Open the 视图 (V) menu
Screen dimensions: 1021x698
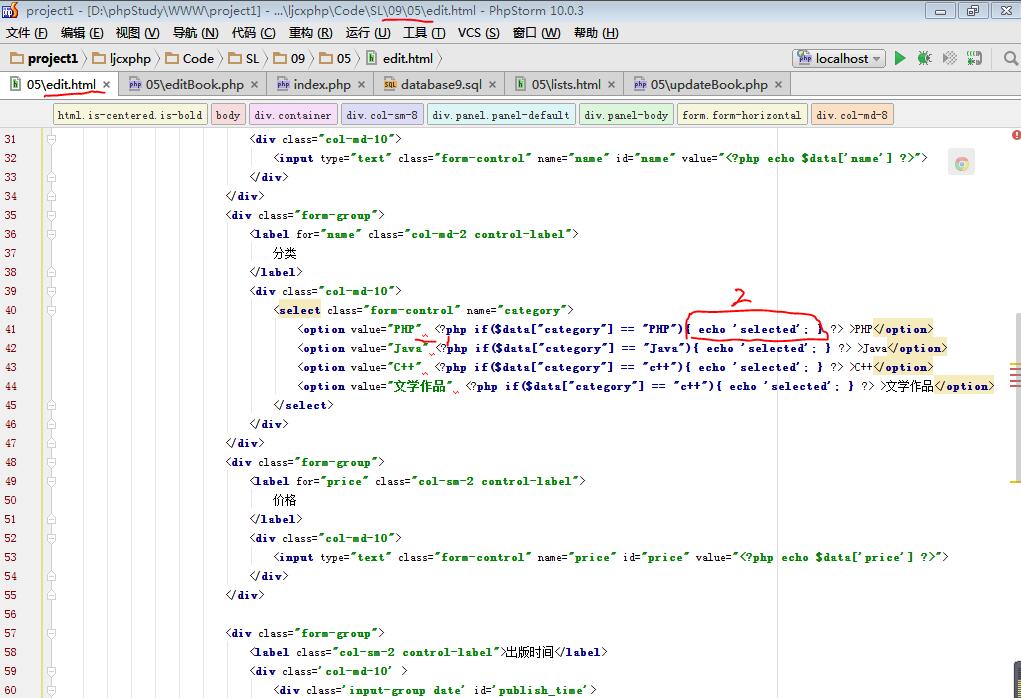[137, 33]
